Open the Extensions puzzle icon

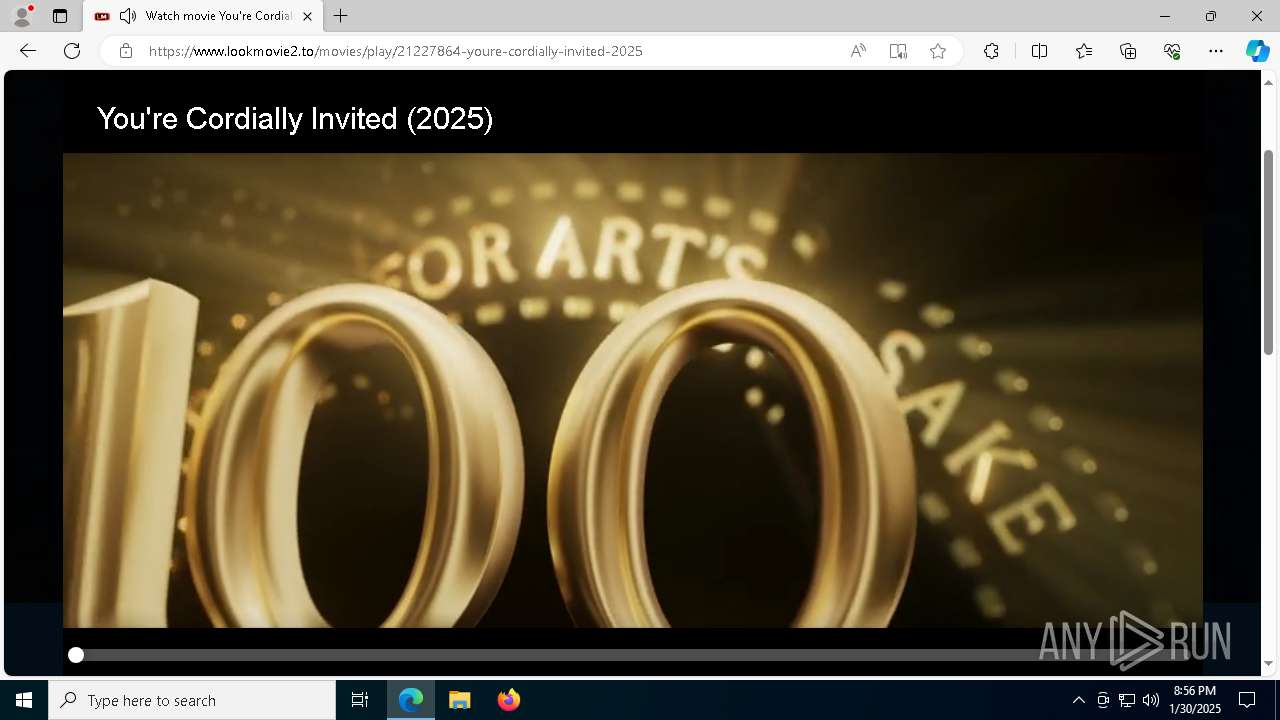(x=991, y=51)
